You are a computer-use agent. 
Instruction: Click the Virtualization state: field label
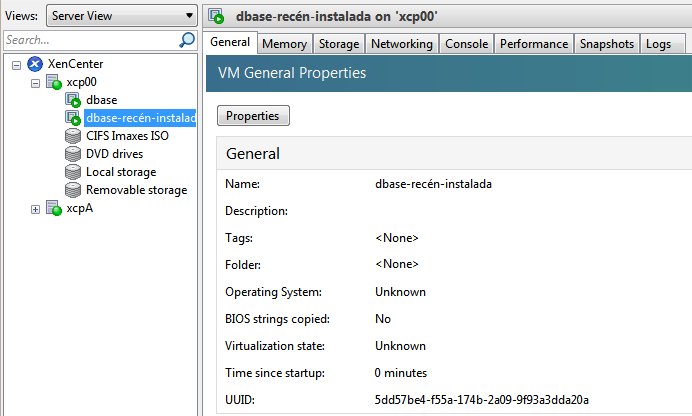coord(275,346)
